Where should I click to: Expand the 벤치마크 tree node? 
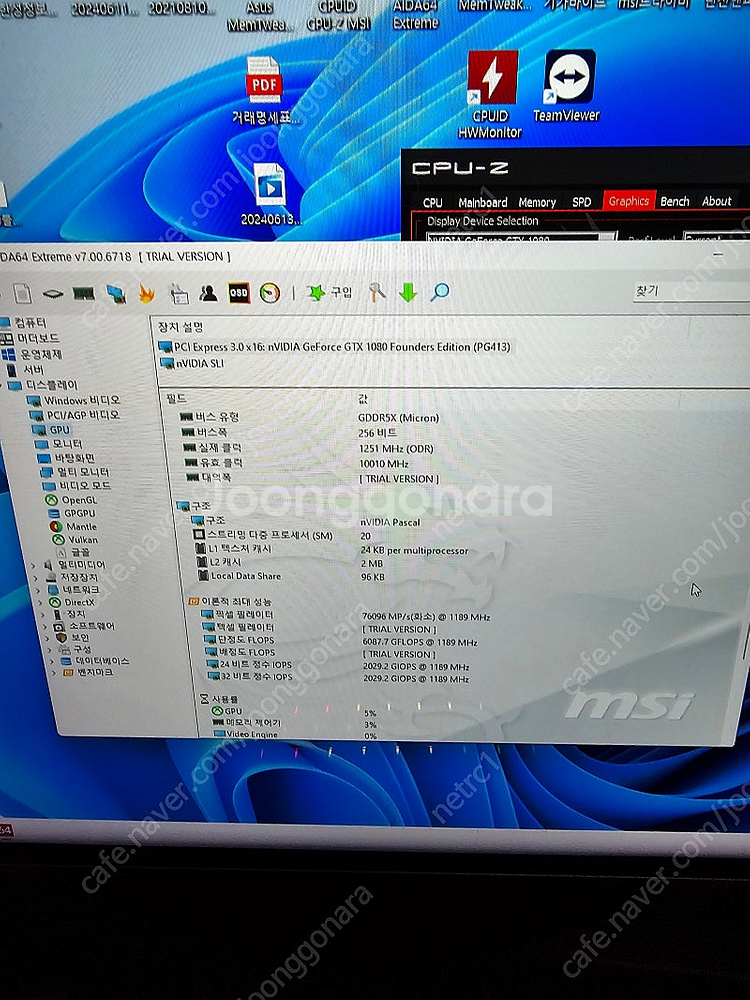54,673
